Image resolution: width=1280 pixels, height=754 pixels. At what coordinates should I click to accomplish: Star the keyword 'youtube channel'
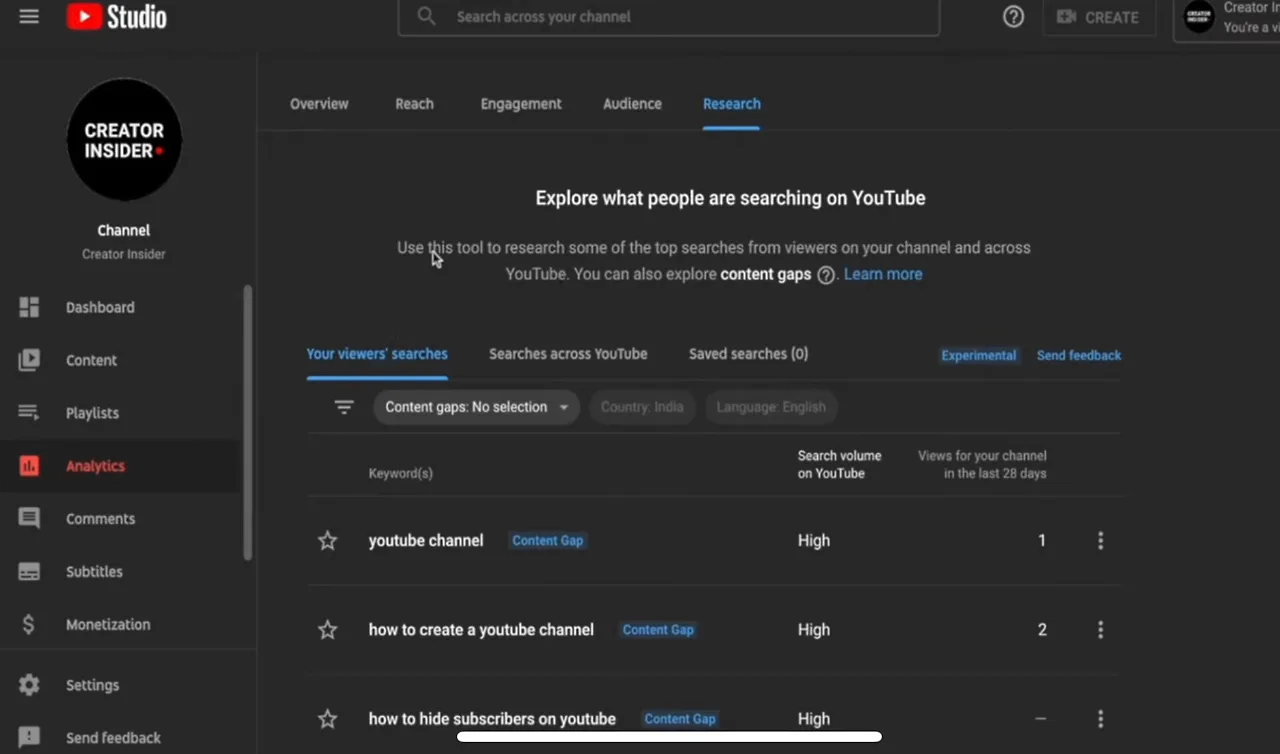point(327,540)
